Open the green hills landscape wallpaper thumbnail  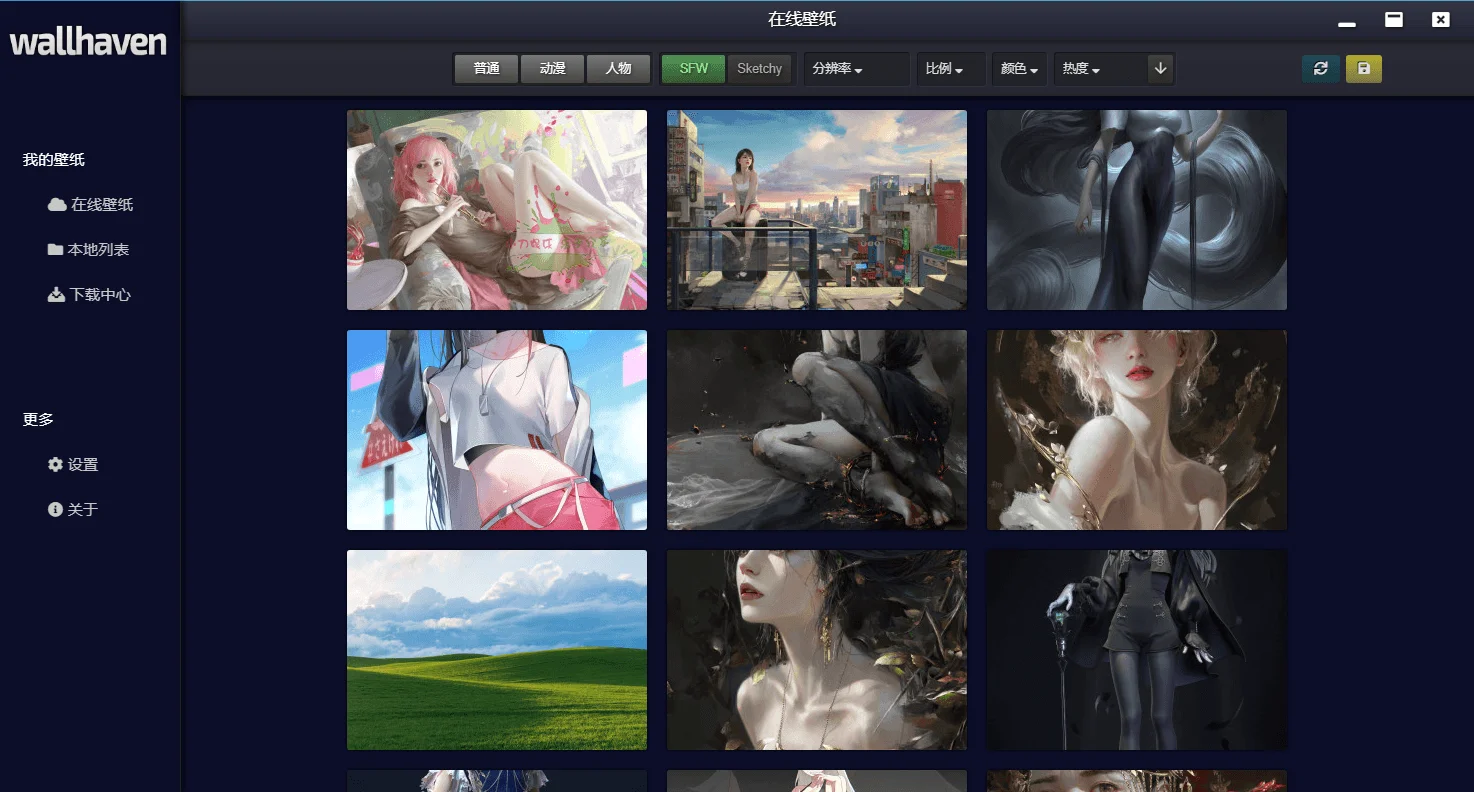[x=496, y=650]
